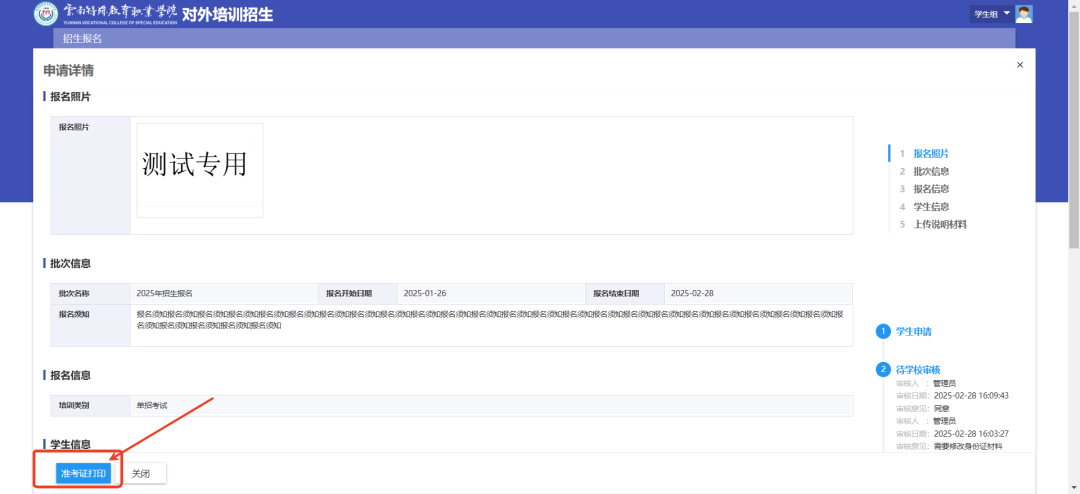Click step 2 circle for 待学校审核
The image size is (1080, 494).
883,369
